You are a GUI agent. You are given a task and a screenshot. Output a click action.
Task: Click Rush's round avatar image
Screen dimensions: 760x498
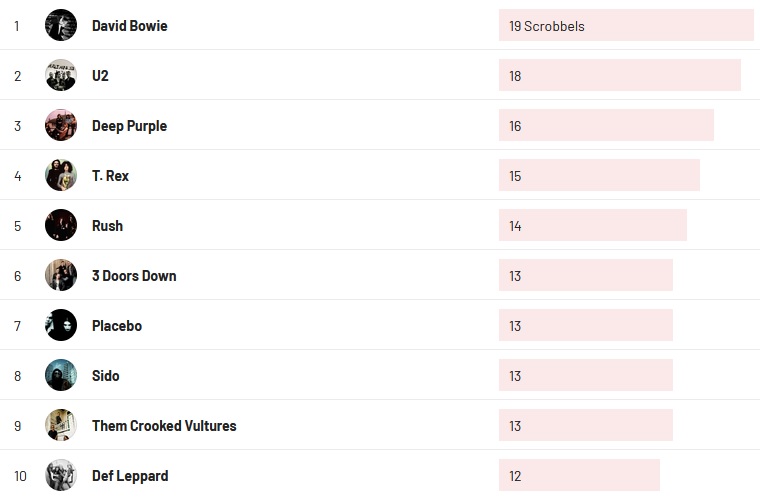coord(61,225)
